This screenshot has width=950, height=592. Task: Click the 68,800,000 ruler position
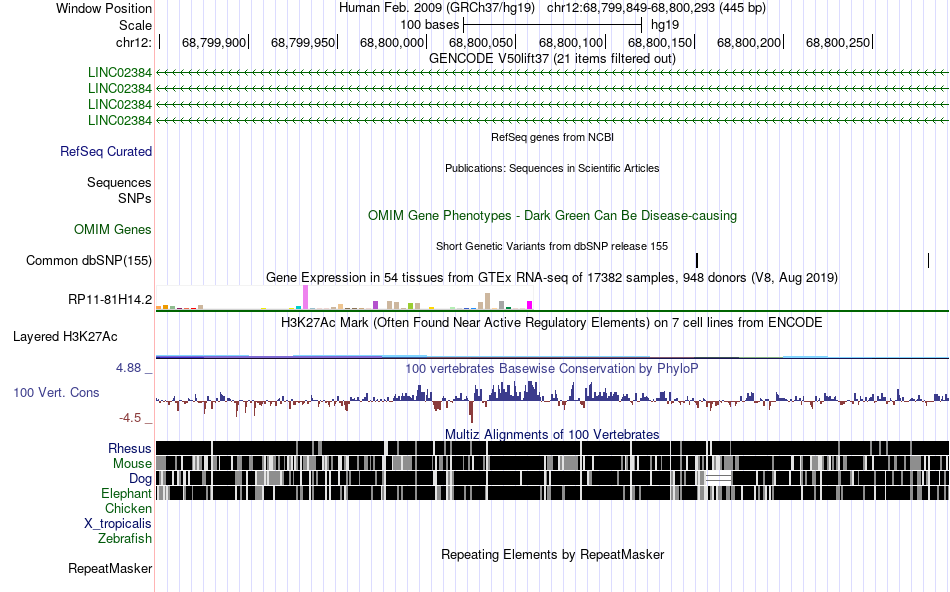(x=392, y=42)
